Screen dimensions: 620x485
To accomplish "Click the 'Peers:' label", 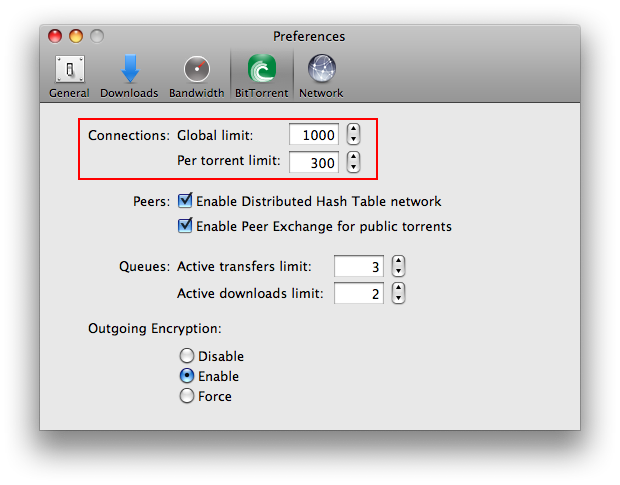I will point(151,202).
